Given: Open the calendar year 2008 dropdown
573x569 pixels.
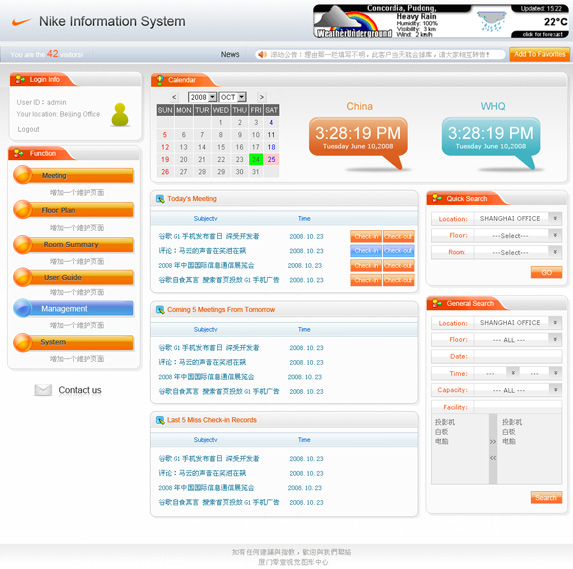Looking at the screenshot, I should click(x=202, y=97).
